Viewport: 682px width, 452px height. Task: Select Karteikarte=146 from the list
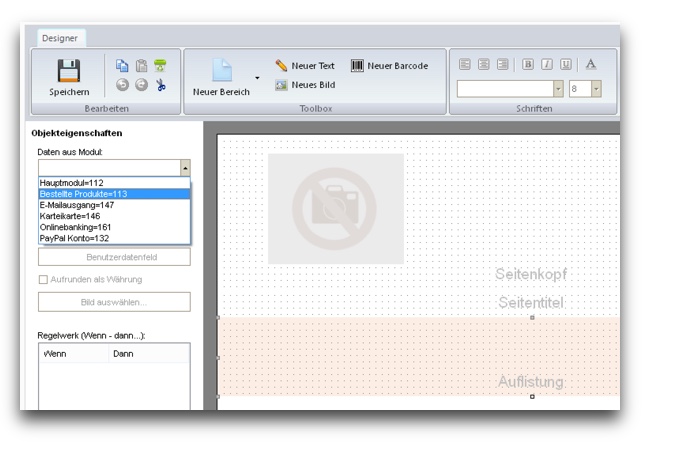coord(114,216)
